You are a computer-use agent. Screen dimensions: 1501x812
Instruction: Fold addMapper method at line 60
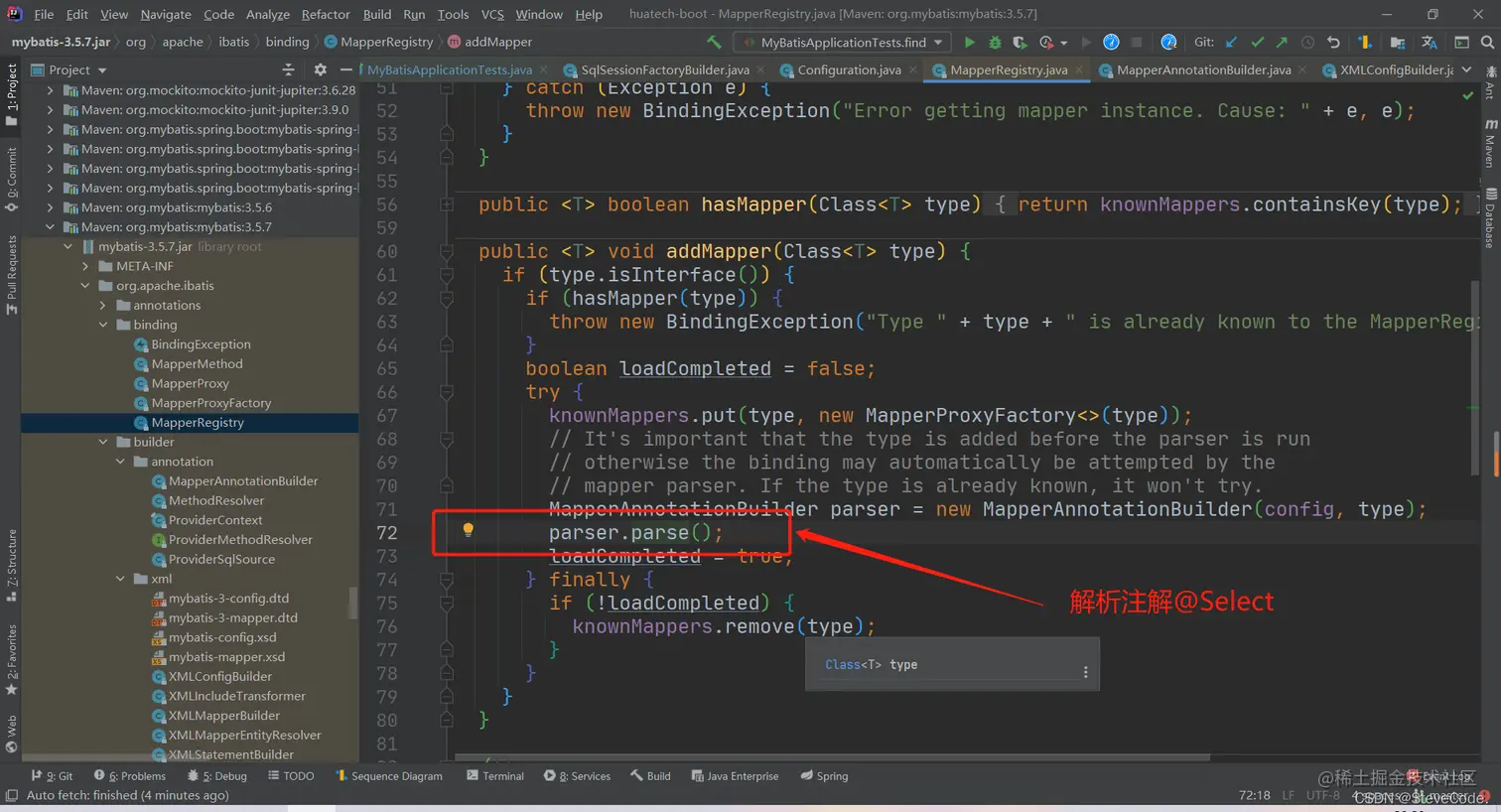tap(447, 252)
